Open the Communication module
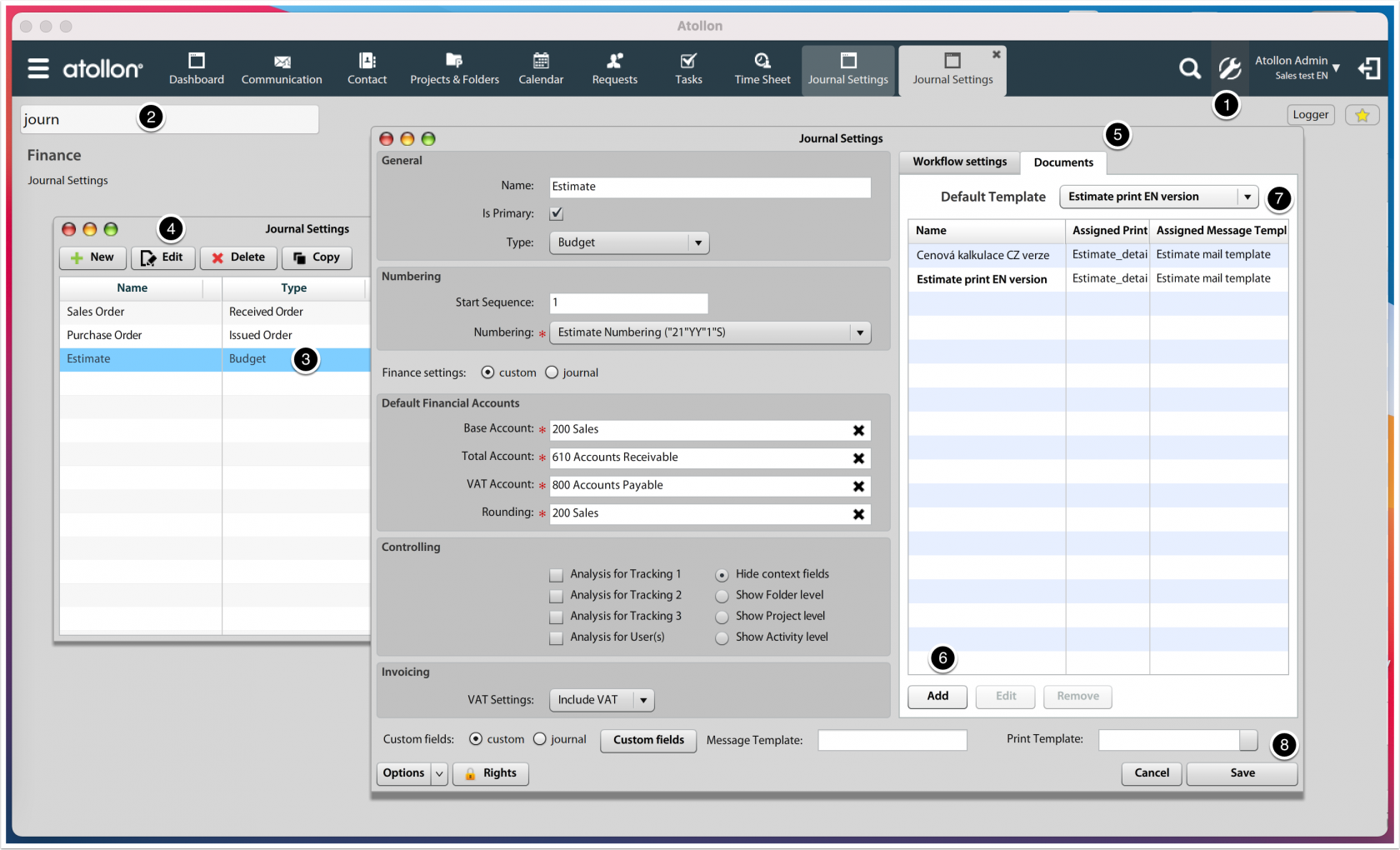The height and width of the screenshot is (850, 1400). coord(282,69)
